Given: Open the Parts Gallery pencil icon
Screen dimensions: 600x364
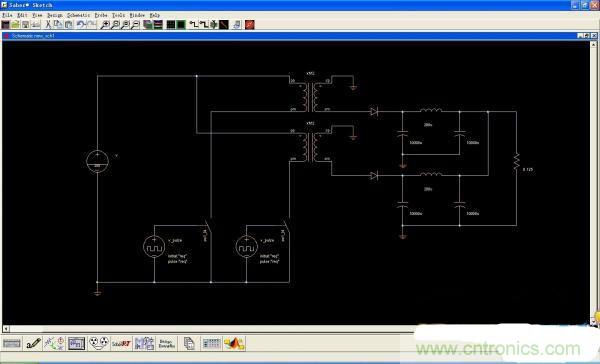Looking at the screenshot, I should click(33, 344).
